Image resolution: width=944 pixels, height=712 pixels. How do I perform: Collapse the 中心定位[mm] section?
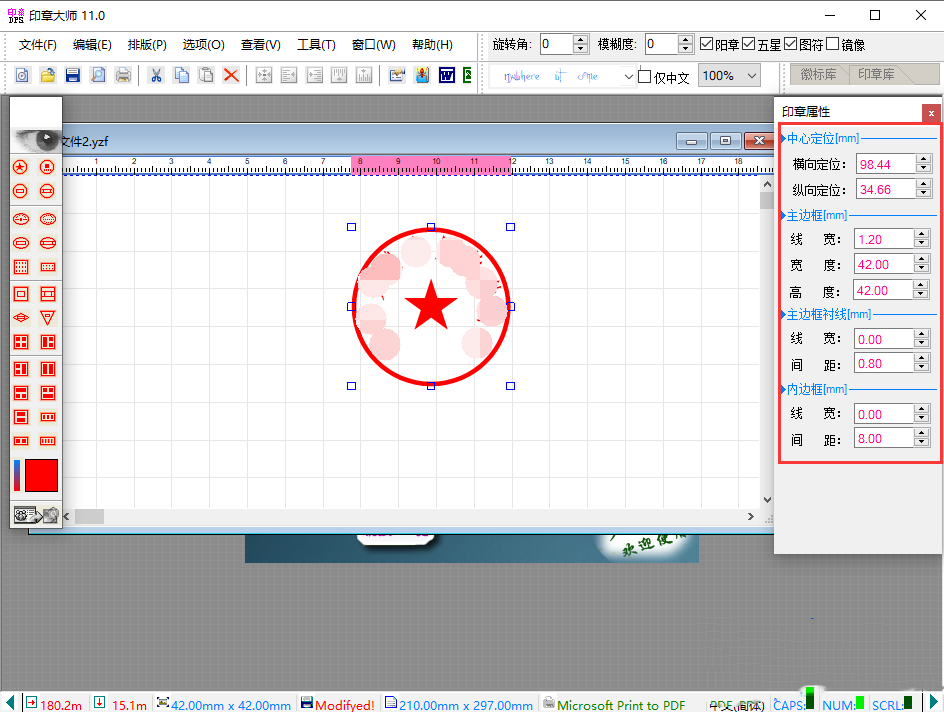783,138
